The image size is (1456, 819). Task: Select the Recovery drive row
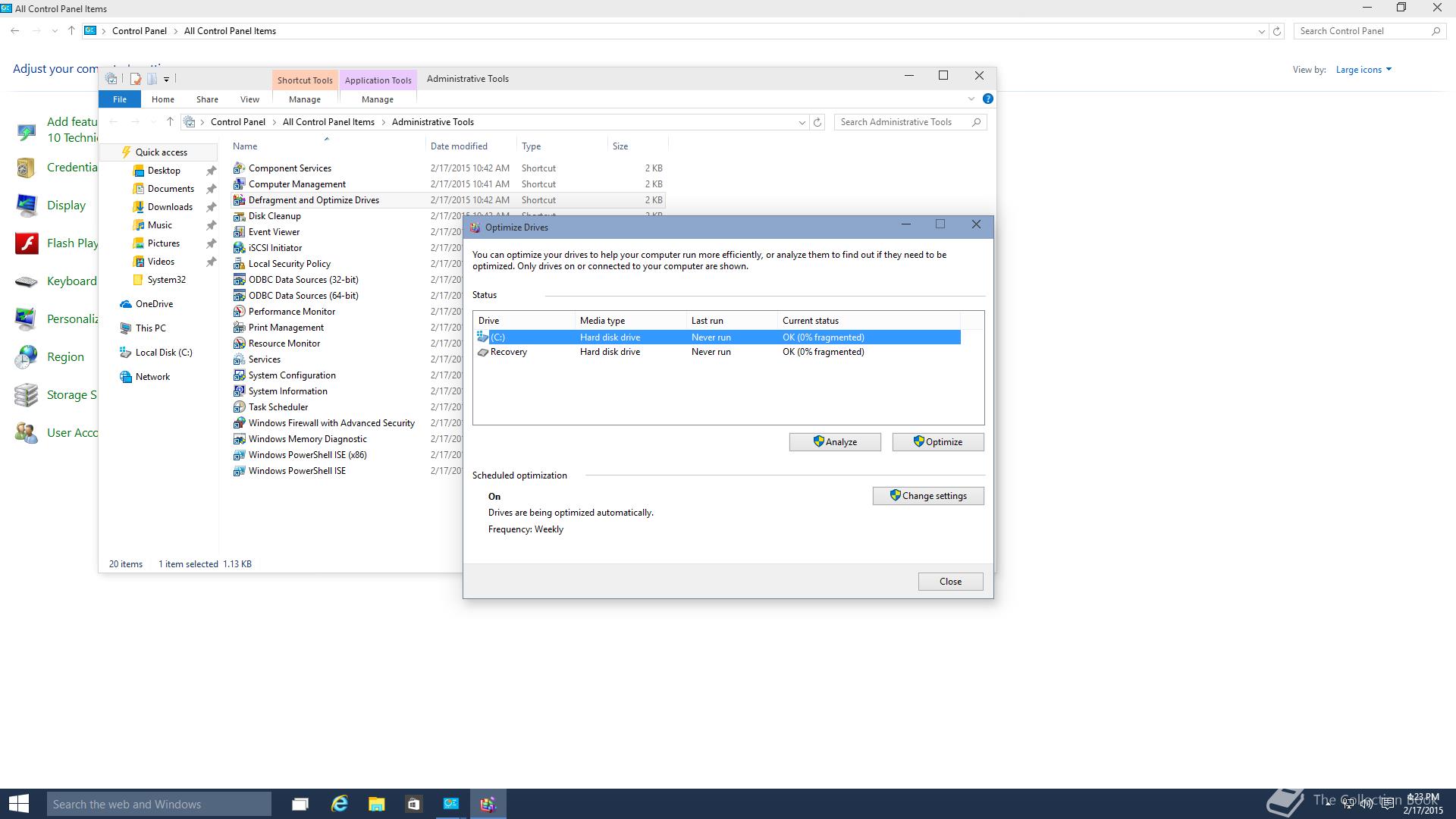click(x=717, y=352)
